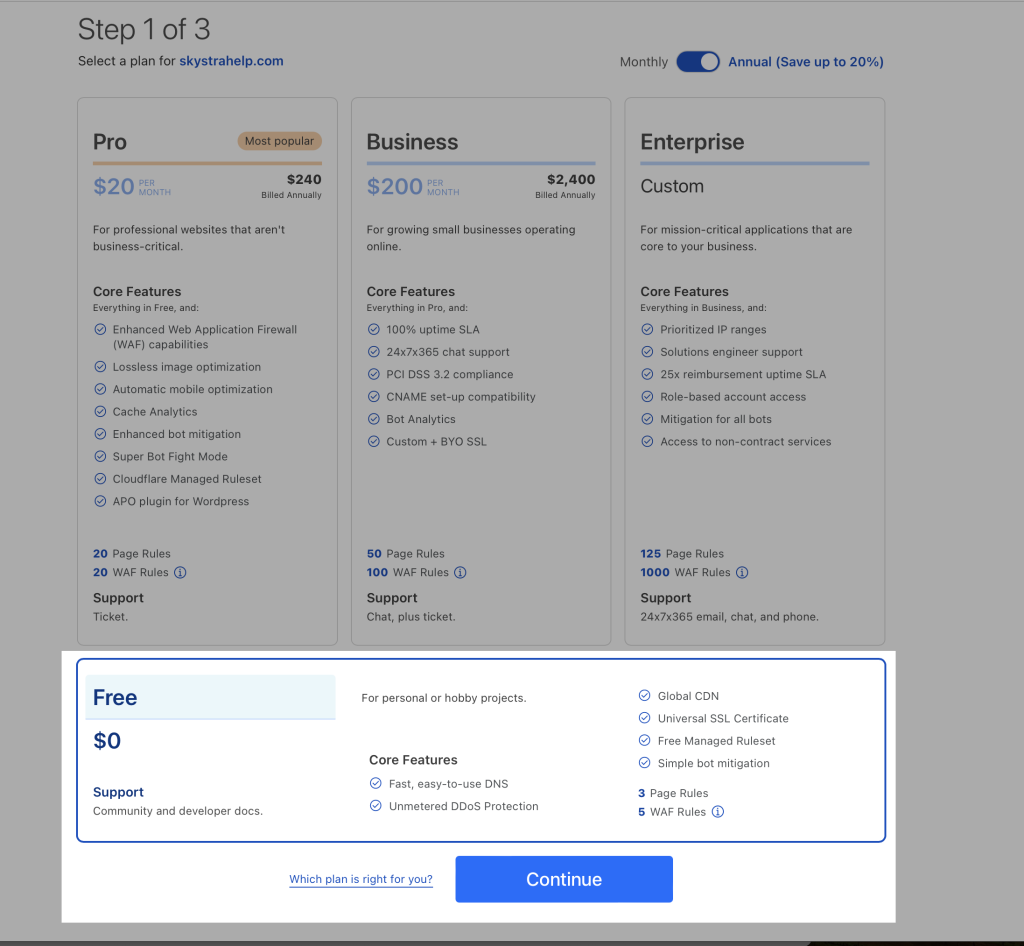Click the checkmark beside Super Bot Fight Mode
1024x946 pixels.
pyautogui.click(x=100, y=456)
